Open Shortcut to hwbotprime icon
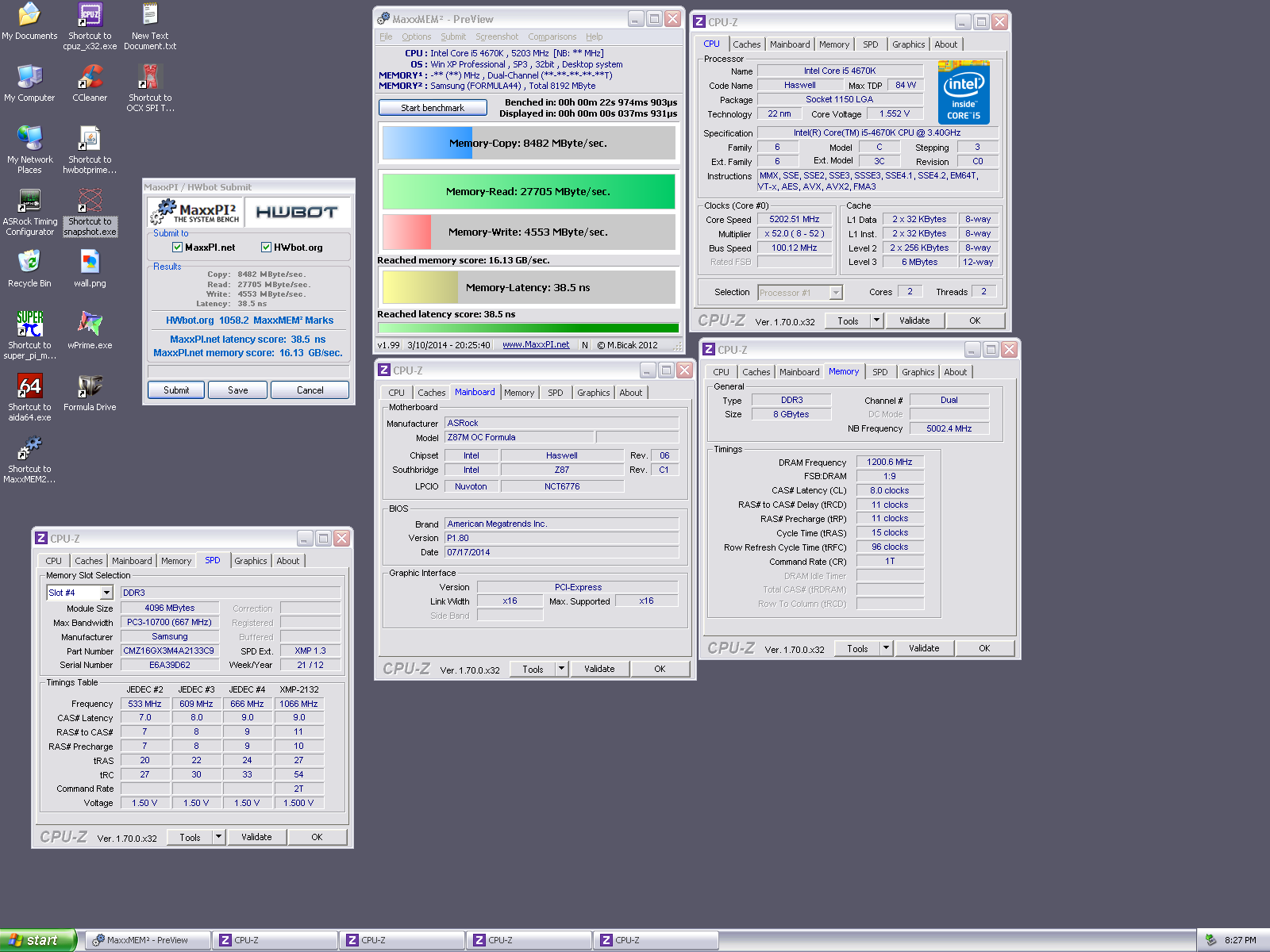 tap(90, 150)
